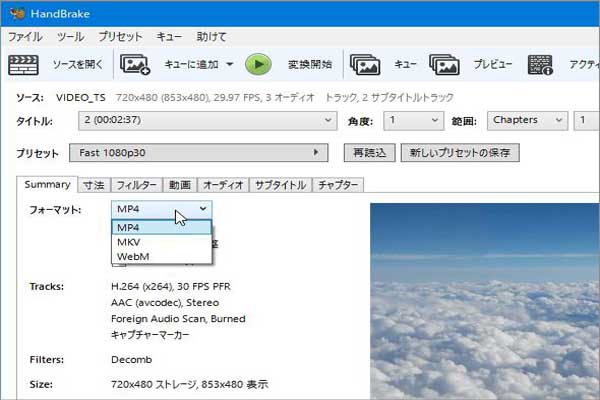Expand the Angle dropdown
Screen dimensions: 600x400
414,120
